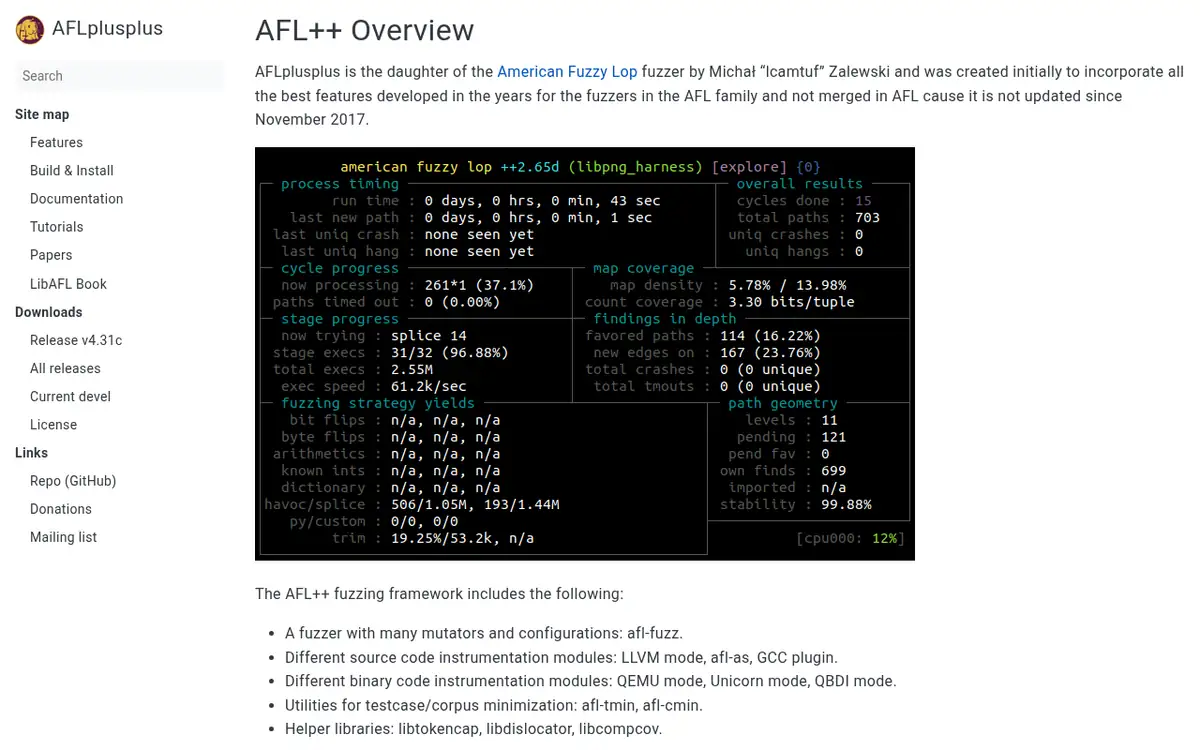
Task: Open LibAFL Book link
Action: [68, 284]
